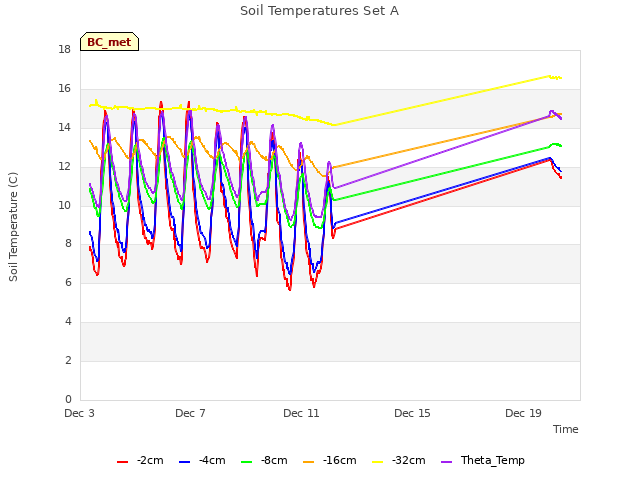This screenshot has height=480, width=640.
Task: Click the Soil Temperature (C) axis label
Action: (13, 227)
